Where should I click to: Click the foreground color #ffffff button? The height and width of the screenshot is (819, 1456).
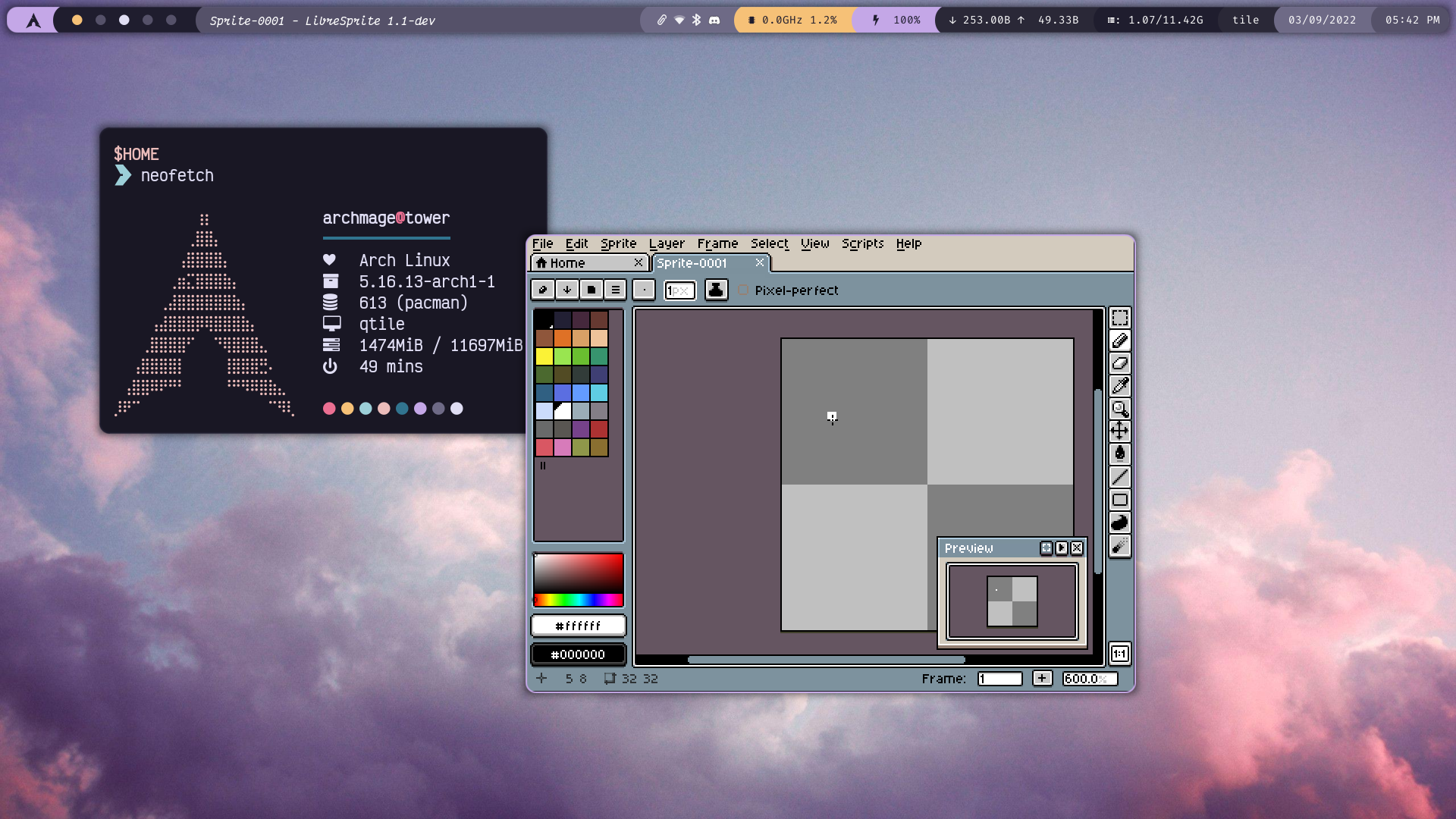tap(578, 626)
